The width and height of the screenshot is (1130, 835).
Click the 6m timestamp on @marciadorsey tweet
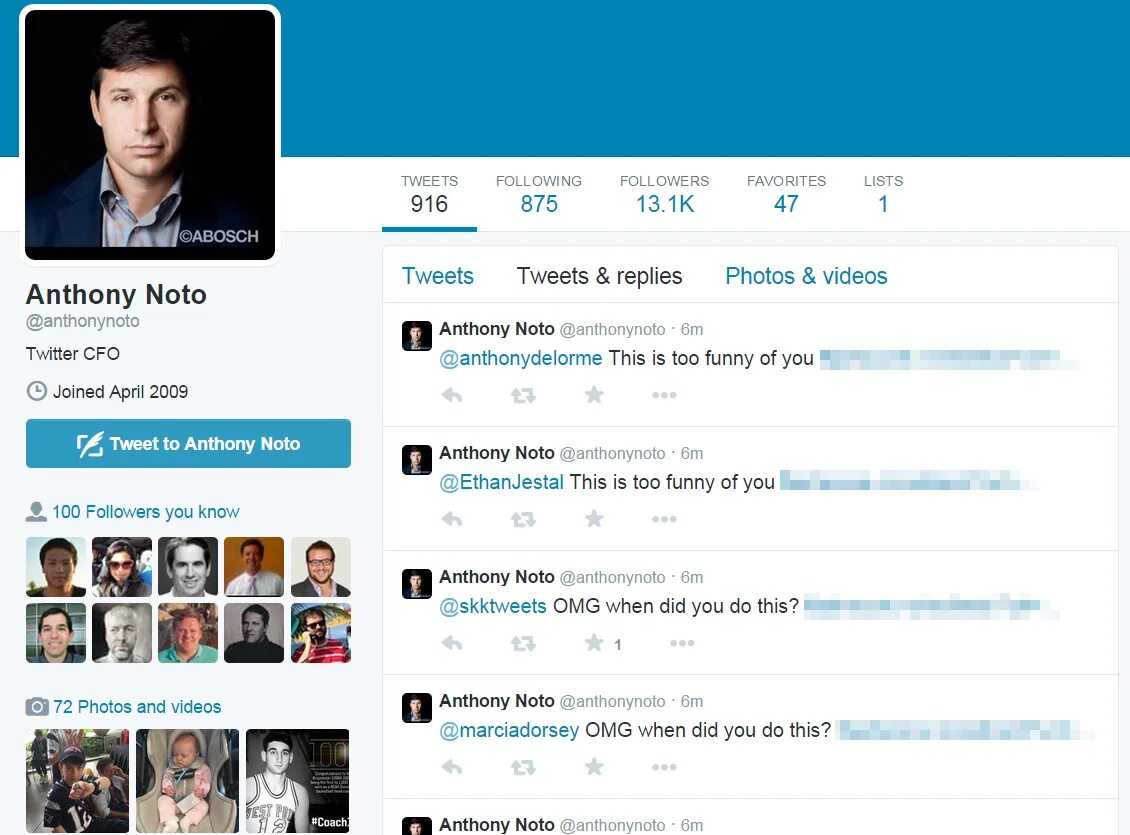tap(692, 701)
